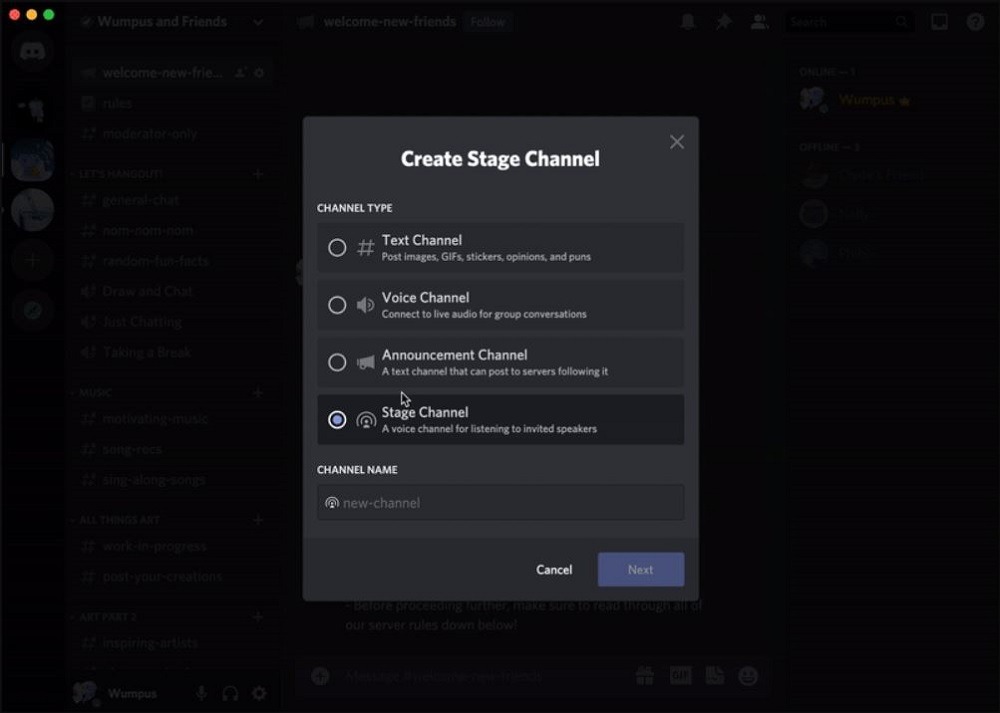Click the notification bell icon

coord(688,21)
